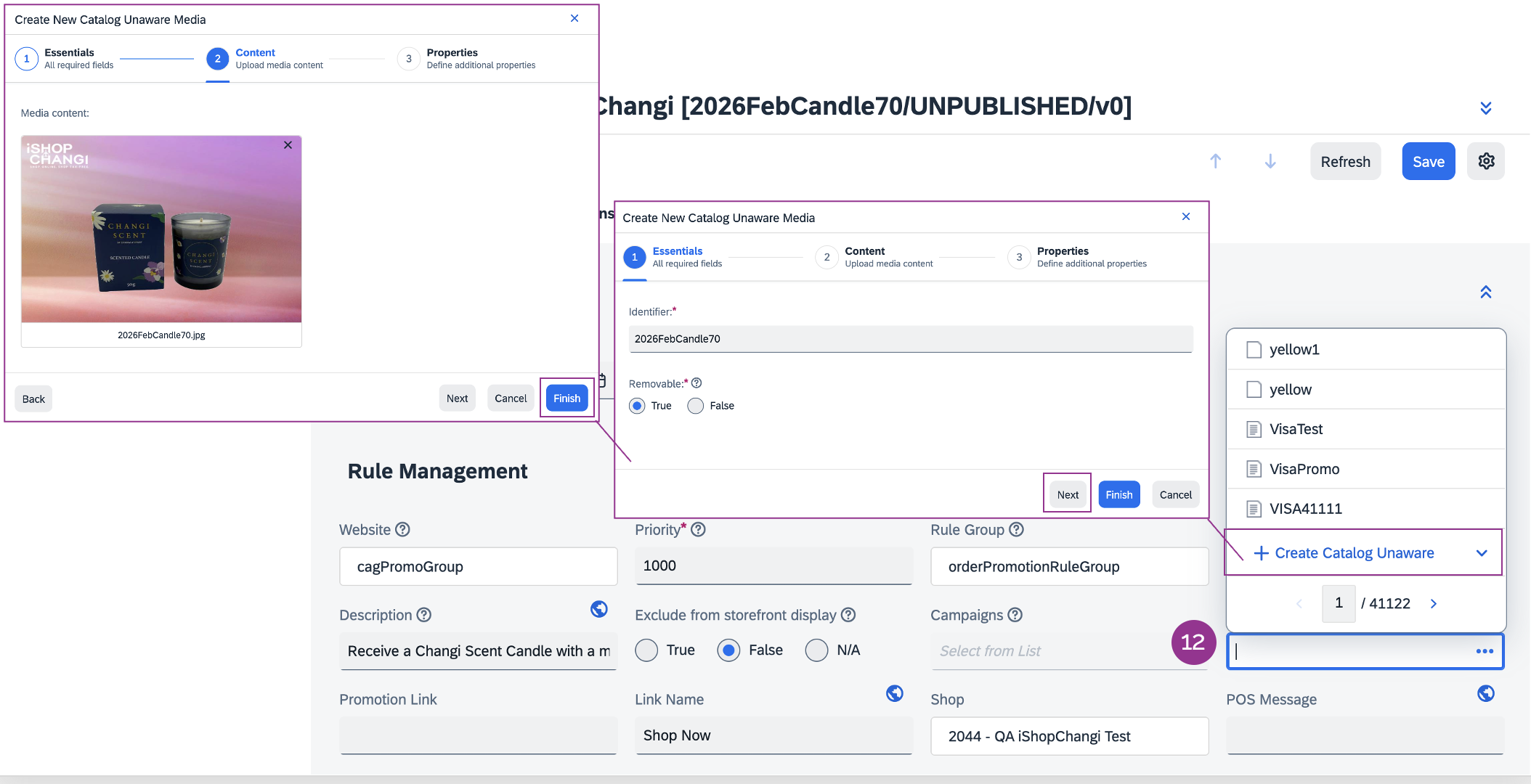Click the globe icon next to Description
The height and width of the screenshot is (784, 1531).
point(599,609)
